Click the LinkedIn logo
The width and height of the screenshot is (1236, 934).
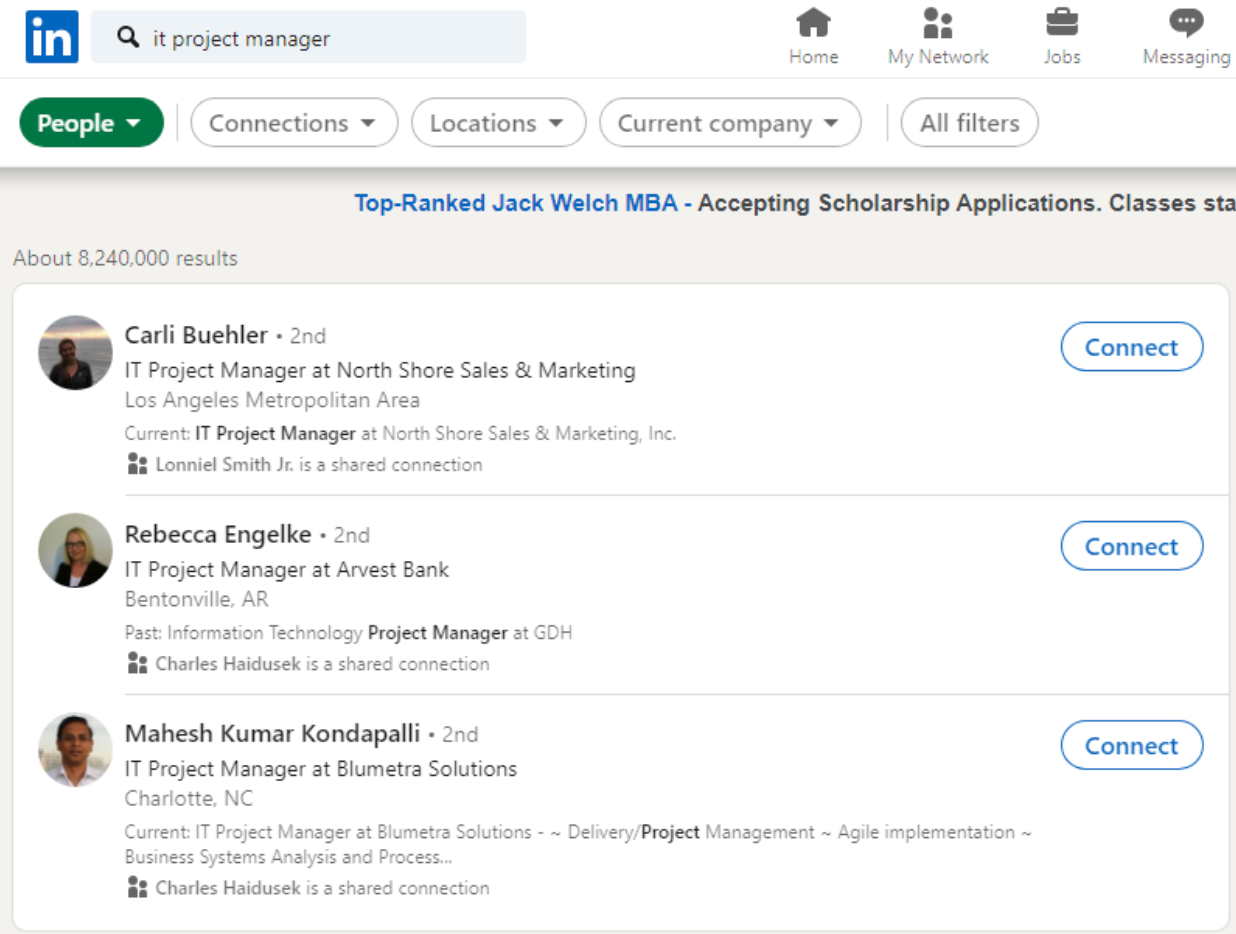click(51, 36)
